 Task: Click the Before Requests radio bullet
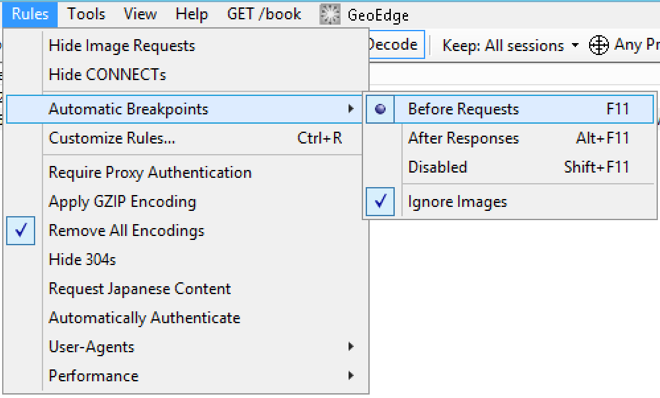380,109
